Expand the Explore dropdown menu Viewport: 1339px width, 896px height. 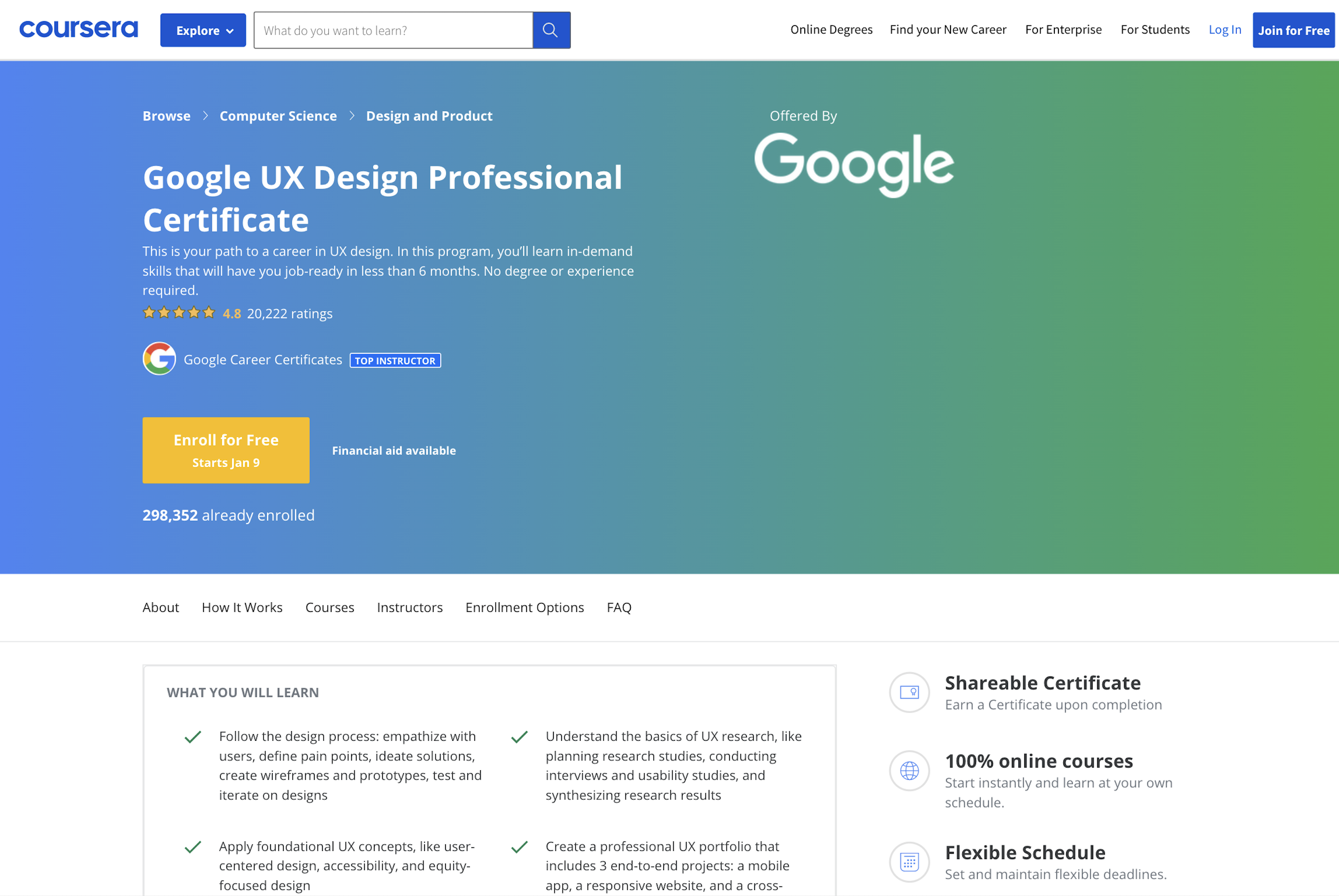[x=204, y=31]
